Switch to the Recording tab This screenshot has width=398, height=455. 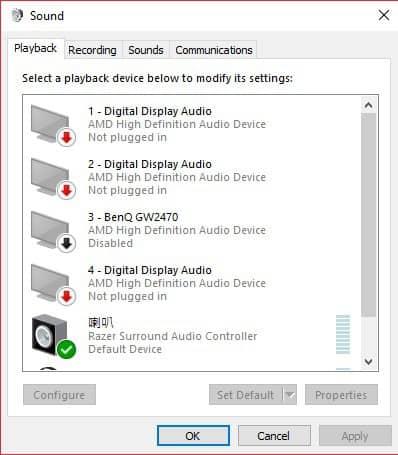click(x=92, y=50)
